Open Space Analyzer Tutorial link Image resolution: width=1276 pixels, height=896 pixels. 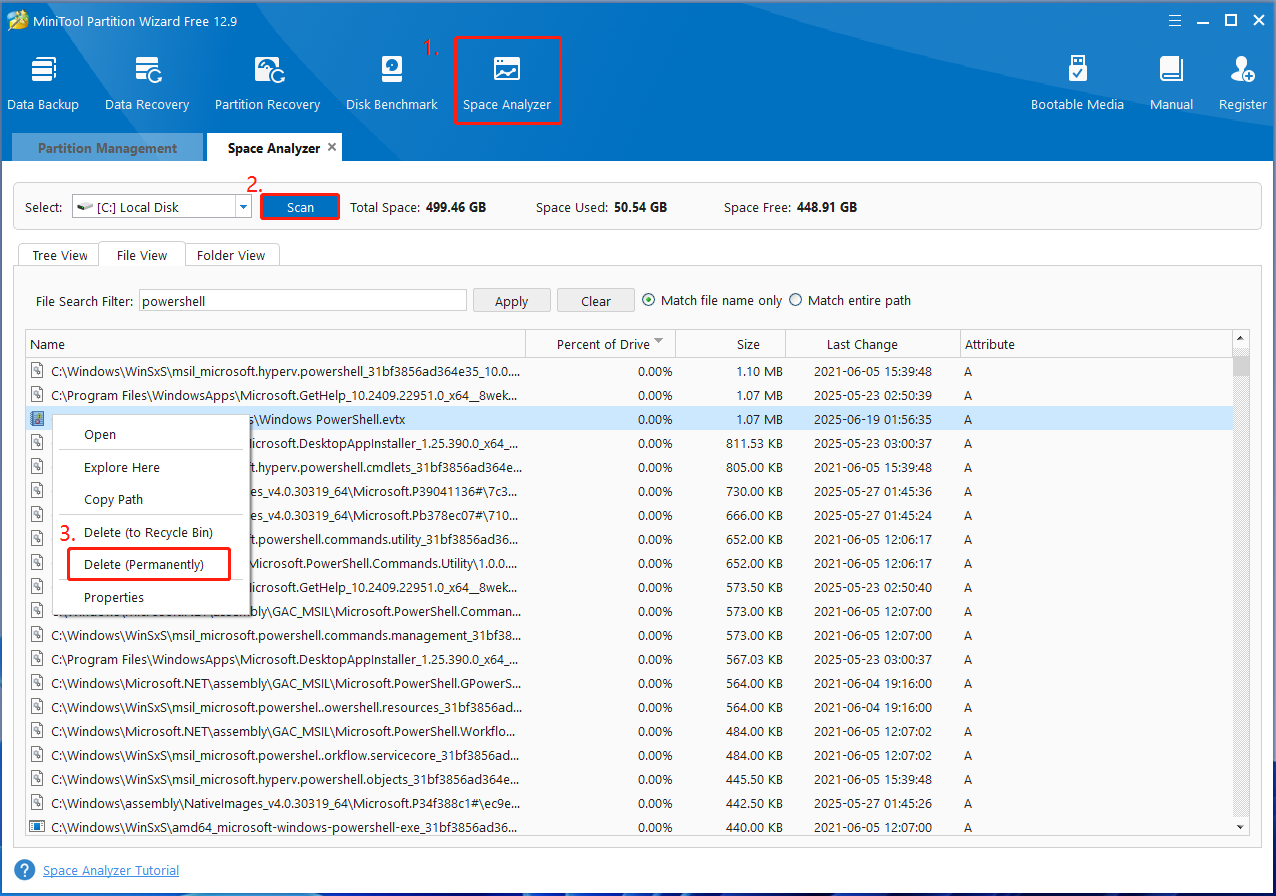coord(111,870)
